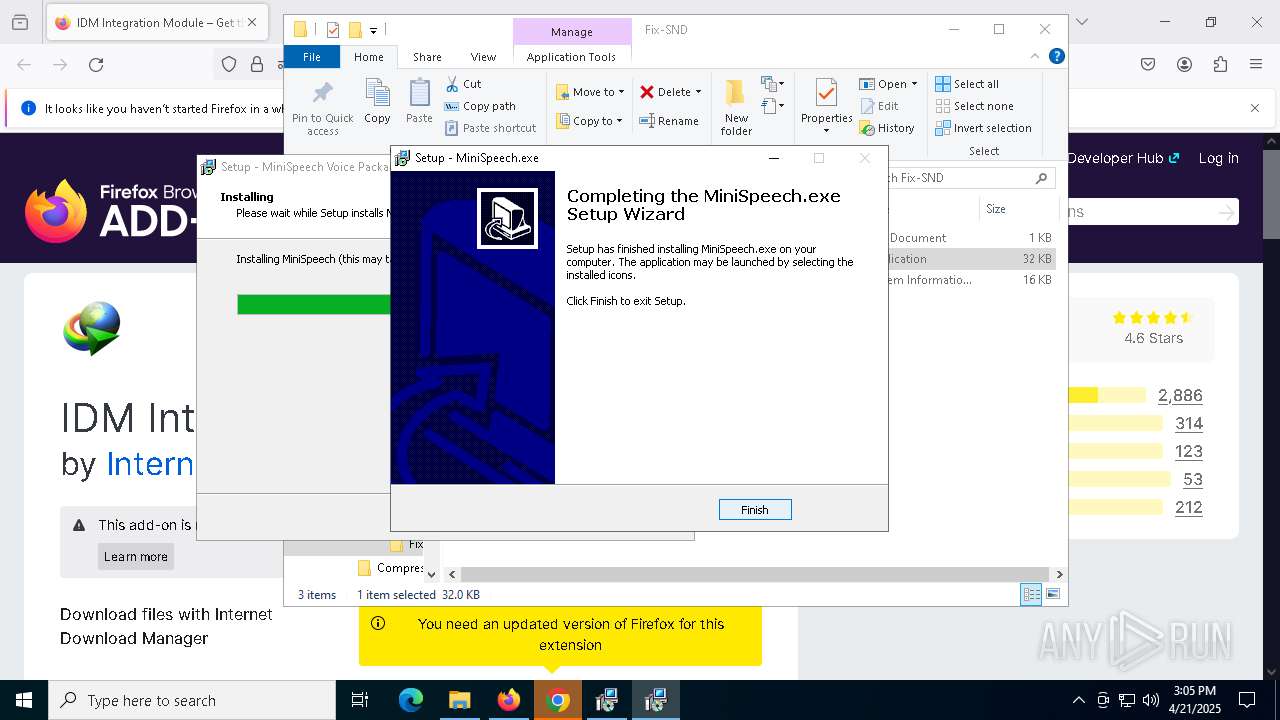Click the Learn more button

pos(136,557)
